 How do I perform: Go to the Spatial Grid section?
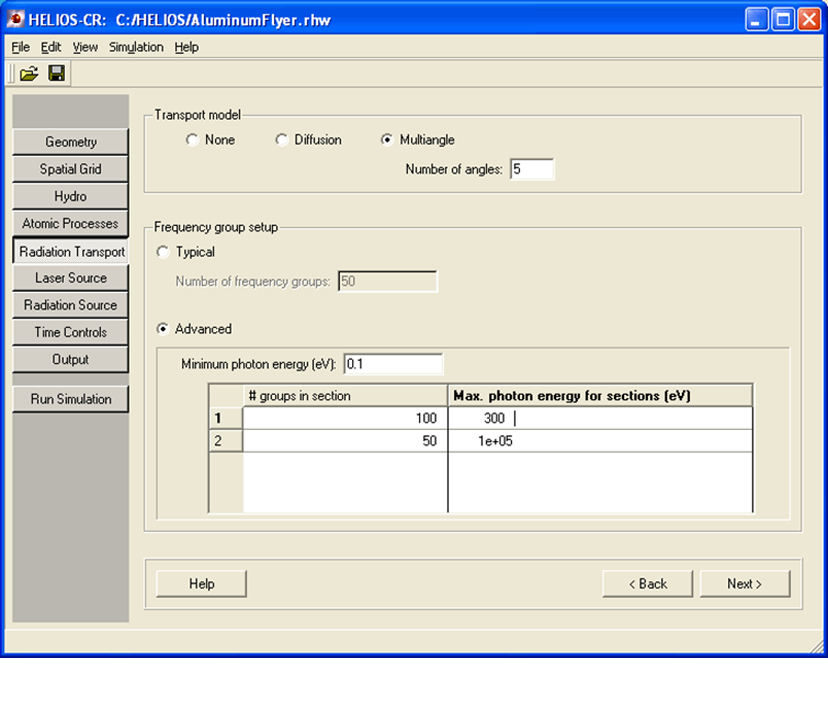pos(70,169)
